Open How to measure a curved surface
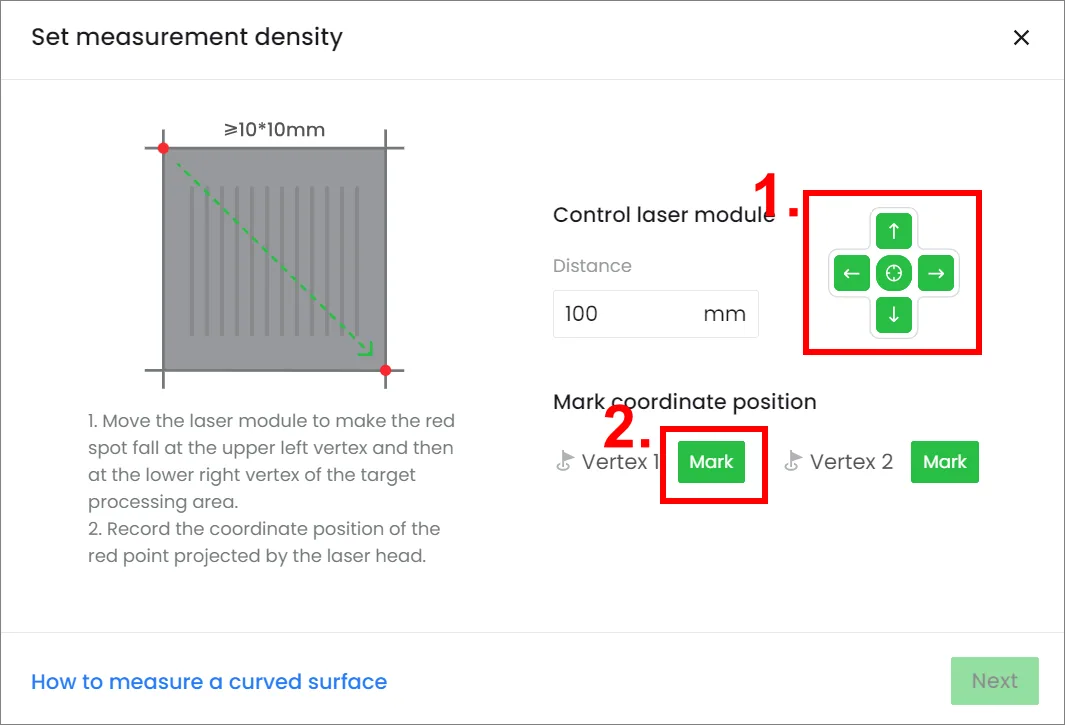 209,682
